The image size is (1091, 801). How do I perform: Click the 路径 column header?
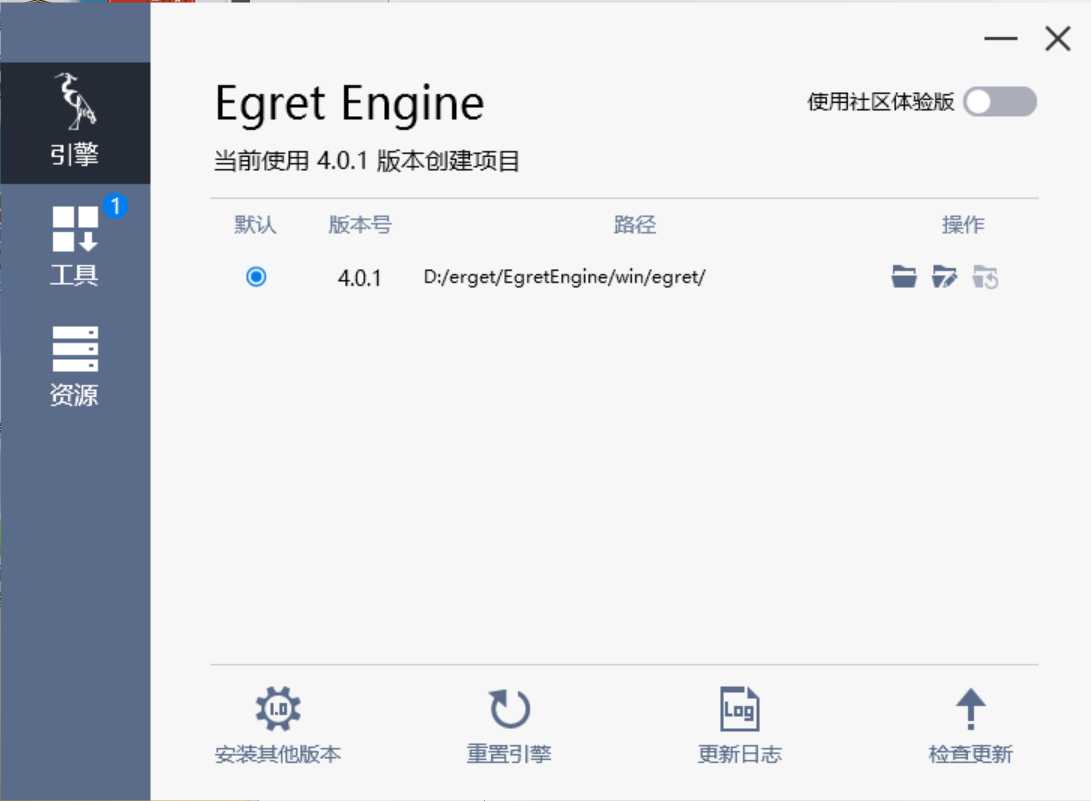635,225
